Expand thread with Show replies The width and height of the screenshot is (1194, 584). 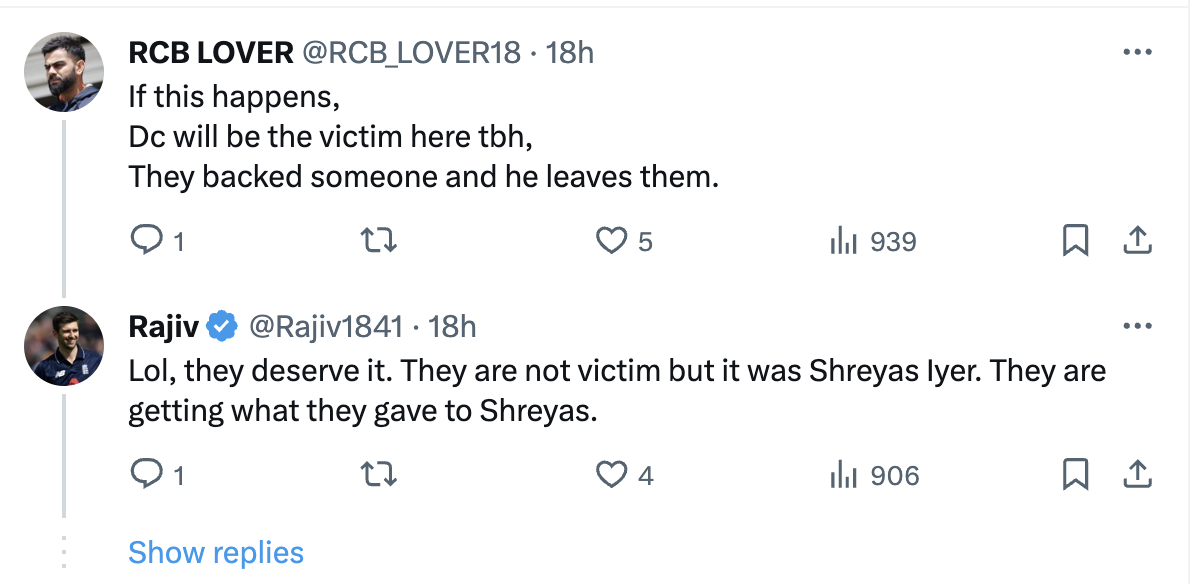pyautogui.click(x=216, y=552)
